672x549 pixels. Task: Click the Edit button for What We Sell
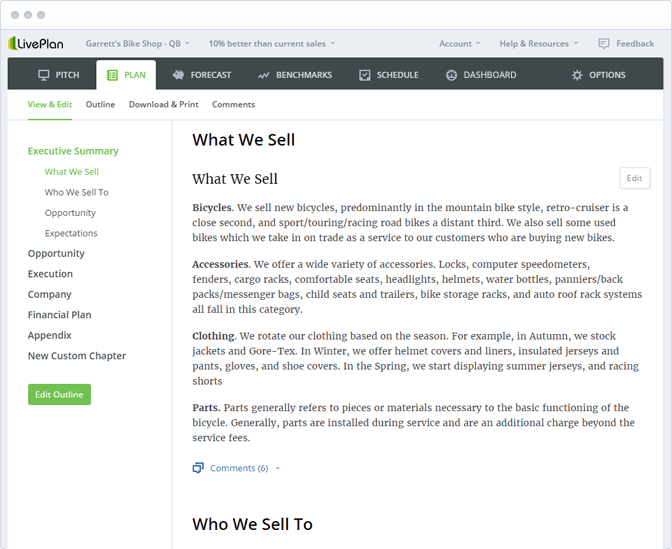point(634,178)
